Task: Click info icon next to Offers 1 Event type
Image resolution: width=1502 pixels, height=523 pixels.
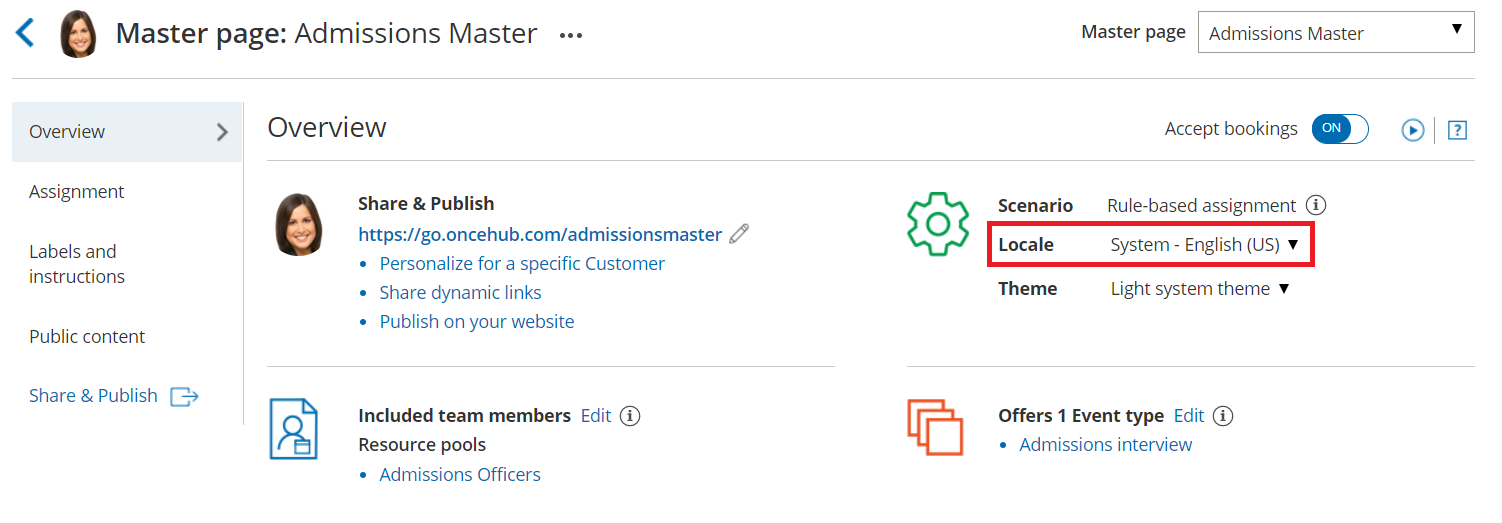Action: 1223,415
